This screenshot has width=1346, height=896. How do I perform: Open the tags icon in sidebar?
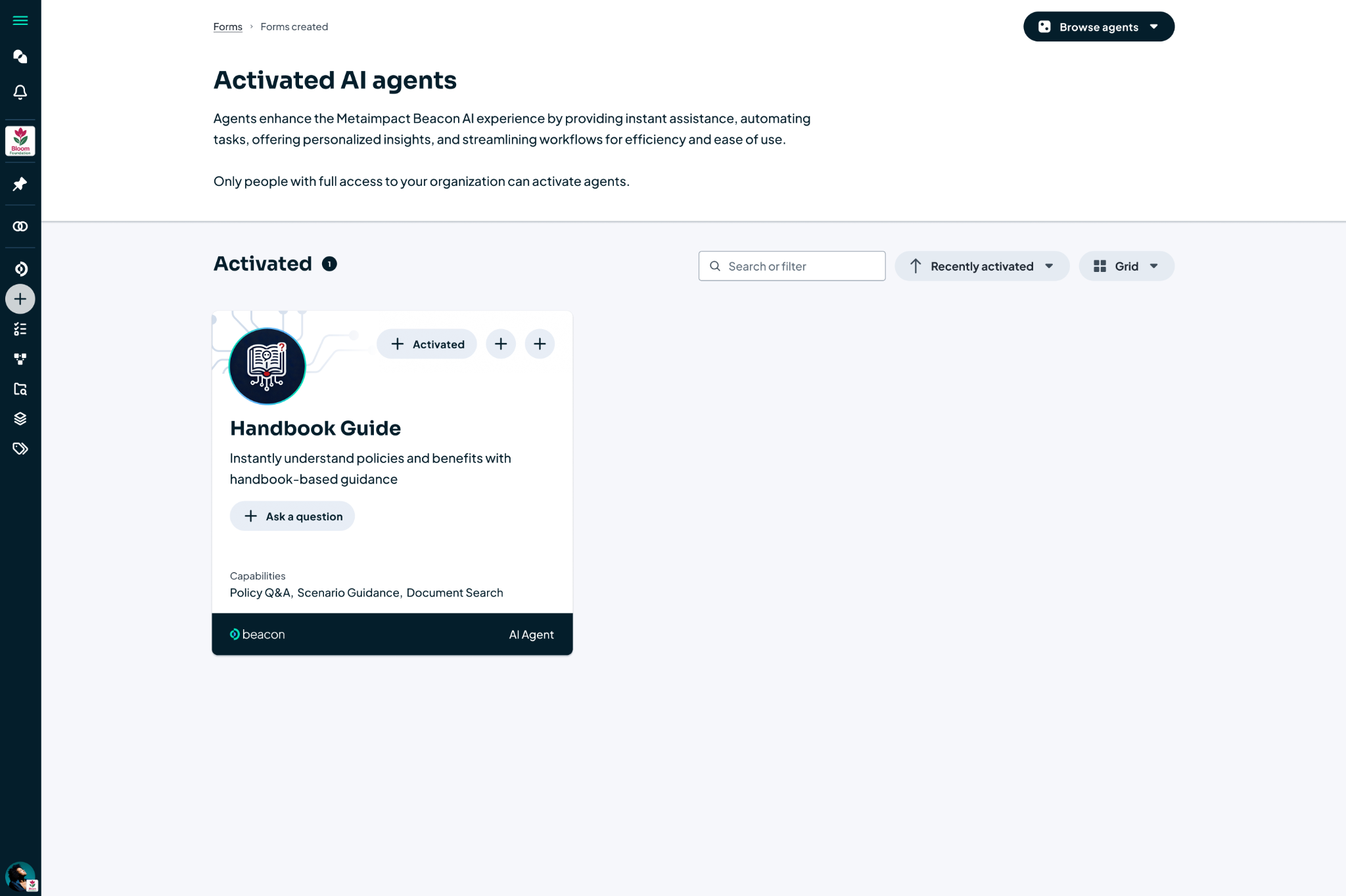[20, 449]
